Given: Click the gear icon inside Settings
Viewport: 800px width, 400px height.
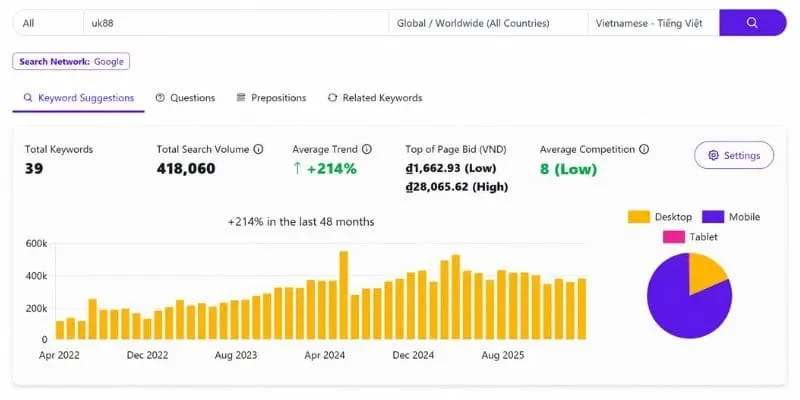Looking at the screenshot, I should pyautogui.click(x=713, y=156).
